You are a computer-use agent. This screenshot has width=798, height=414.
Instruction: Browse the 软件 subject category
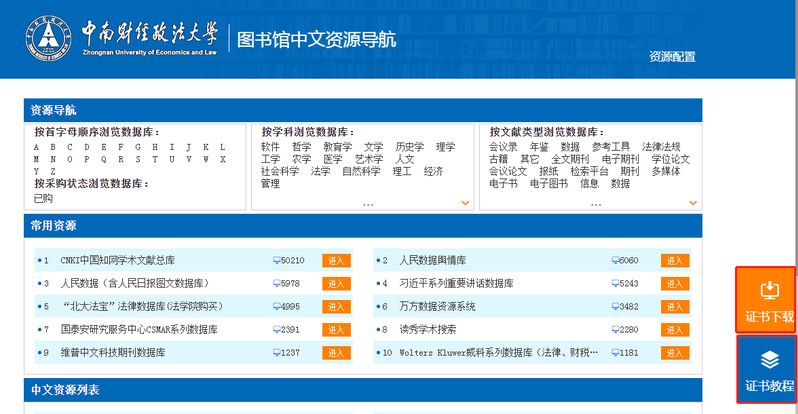270,147
